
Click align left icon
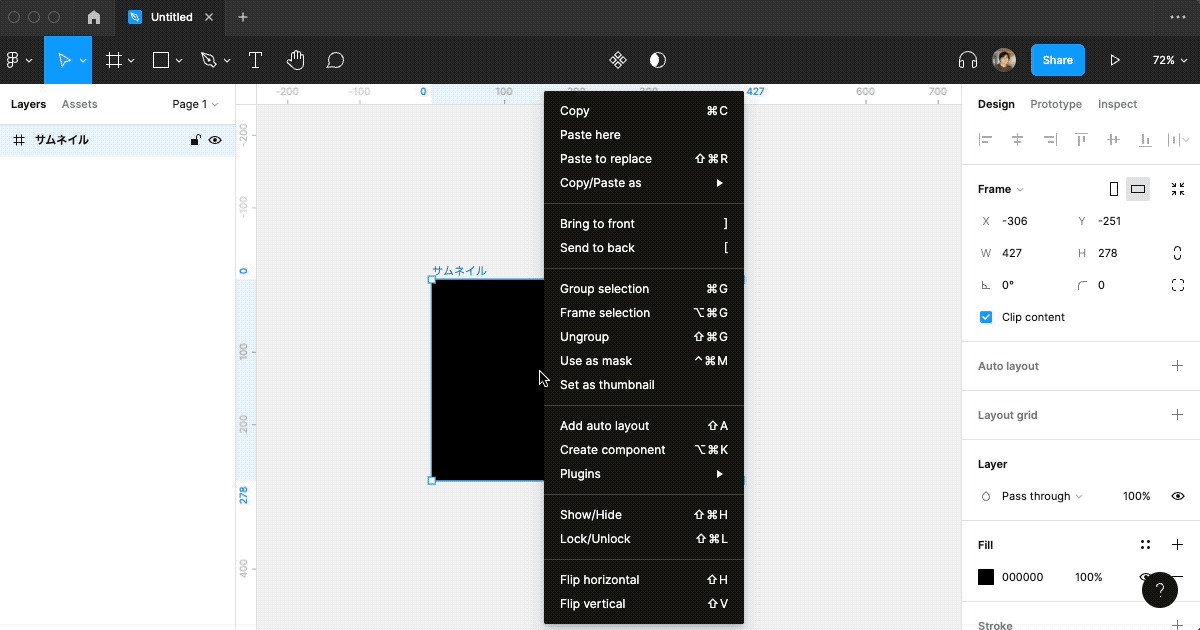[986, 140]
